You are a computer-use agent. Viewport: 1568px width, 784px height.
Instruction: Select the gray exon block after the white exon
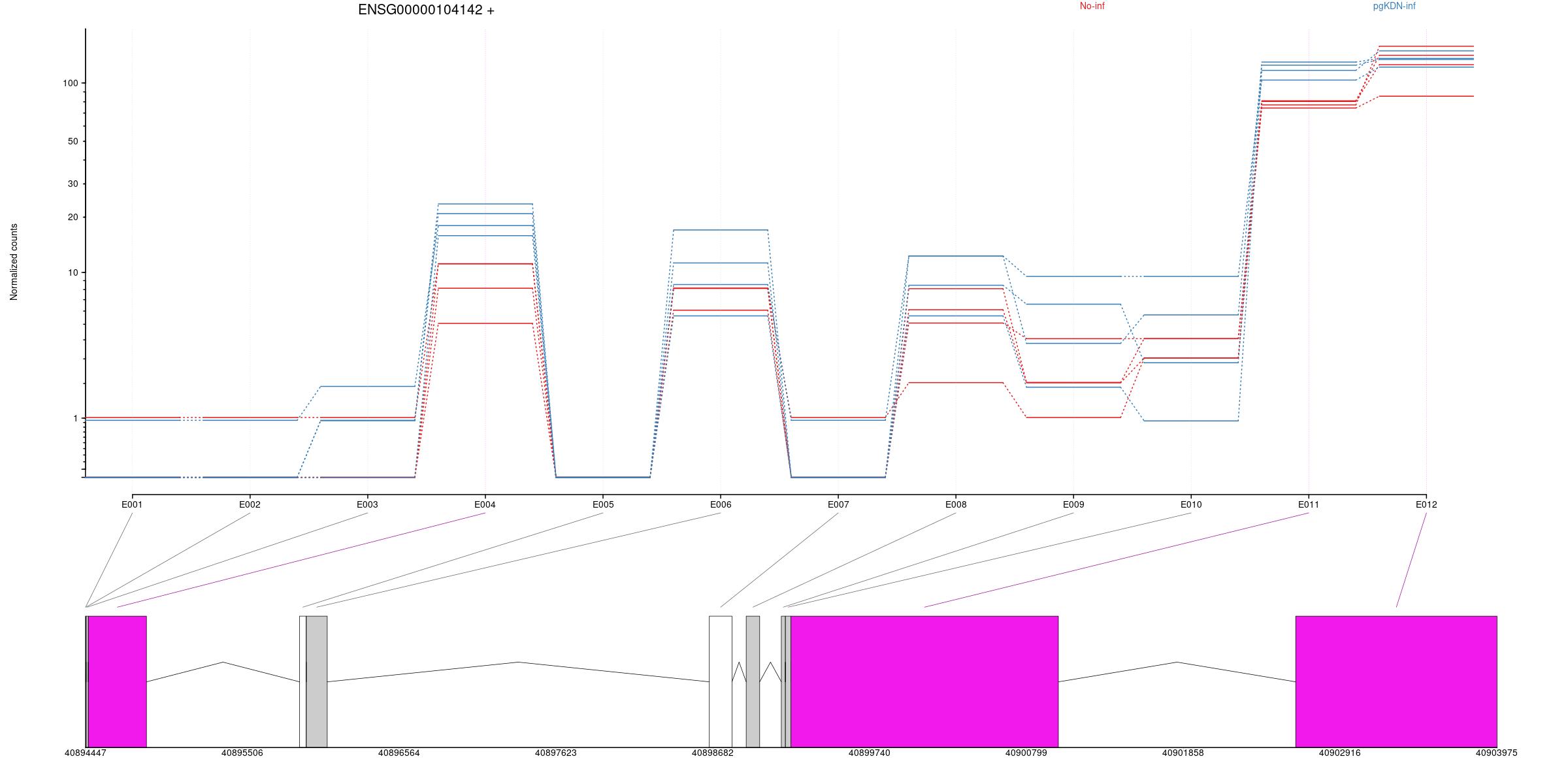(753, 681)
